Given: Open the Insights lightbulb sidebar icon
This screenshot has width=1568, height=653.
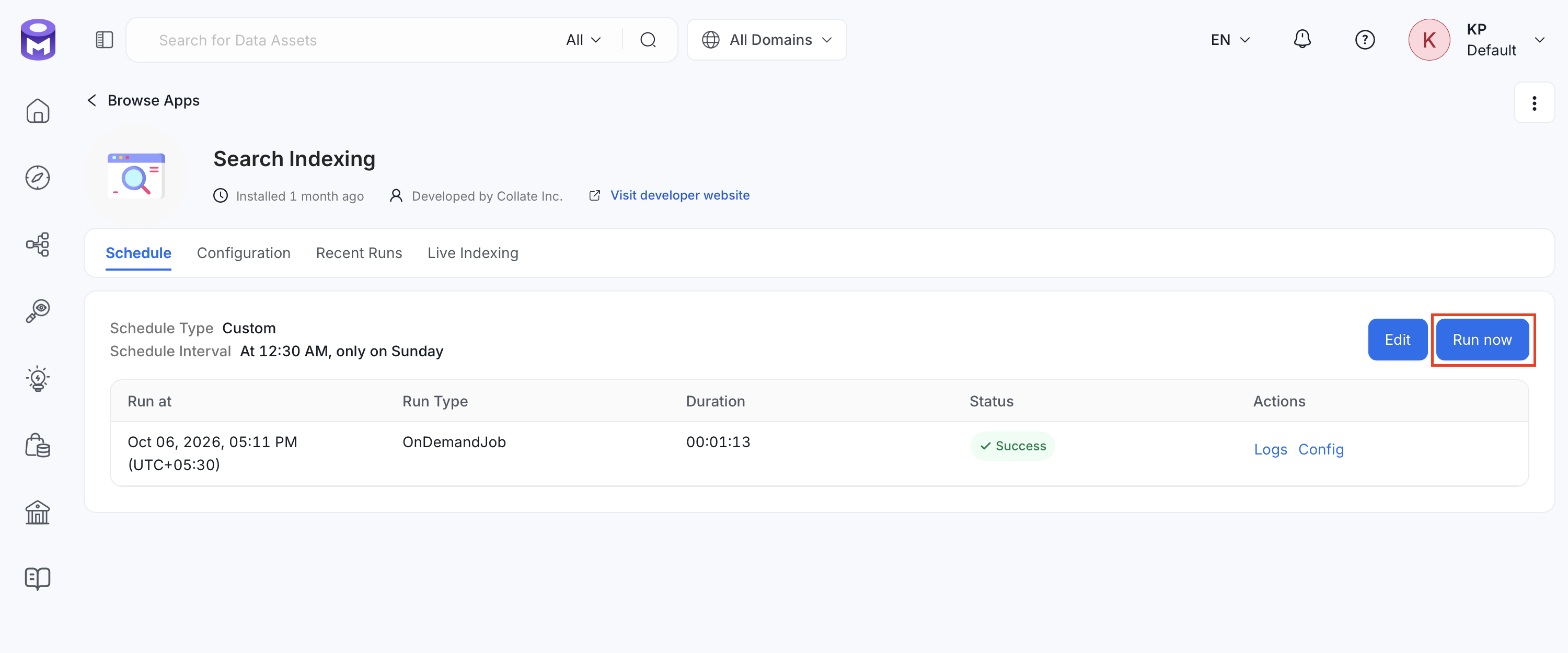Looking at the screenshot, I should pos(38,378).
